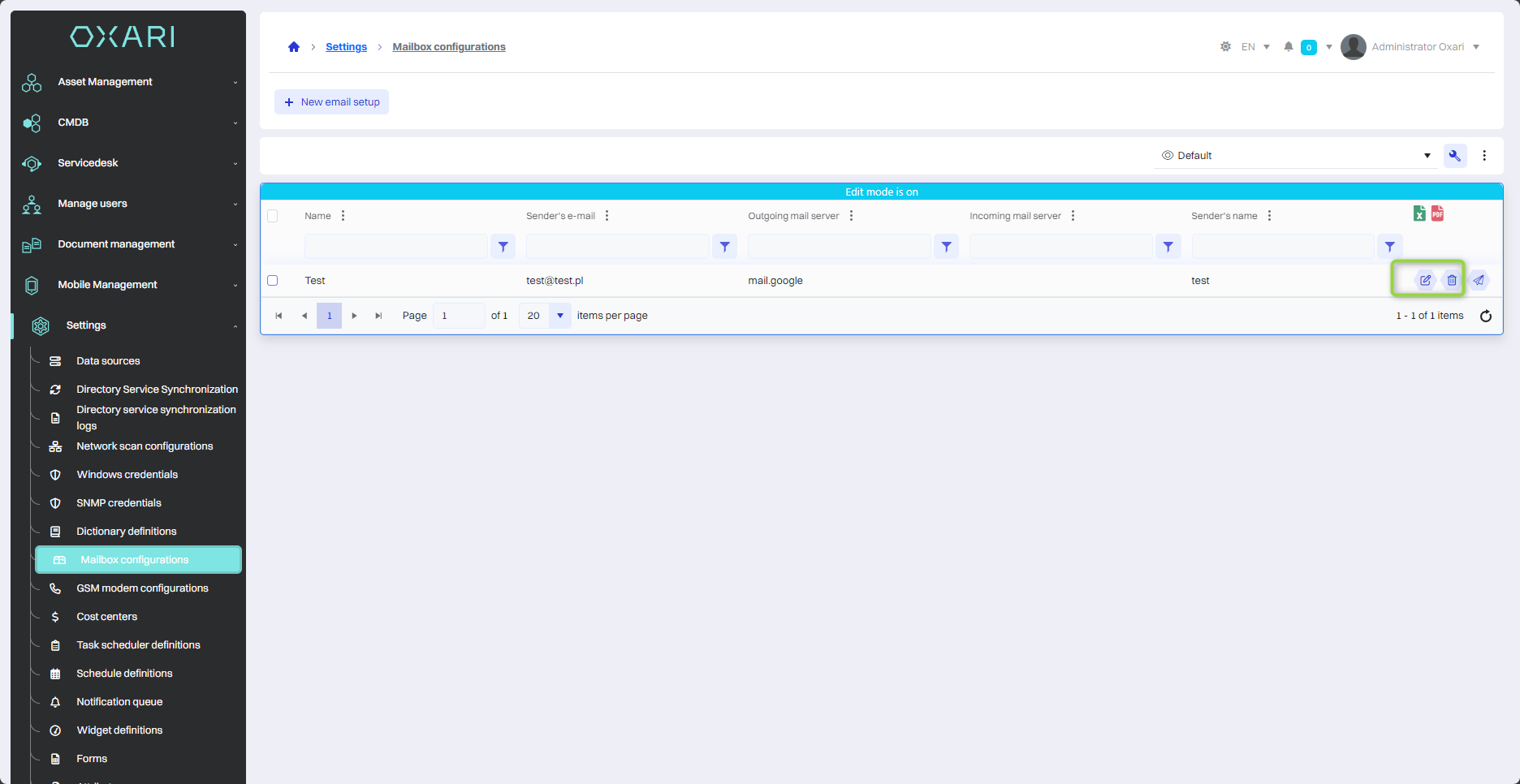This screenshot has width=1520, height=784.
Task: Open the items per page dropdown
Action: pyautogui.click(x=559, y=316)
